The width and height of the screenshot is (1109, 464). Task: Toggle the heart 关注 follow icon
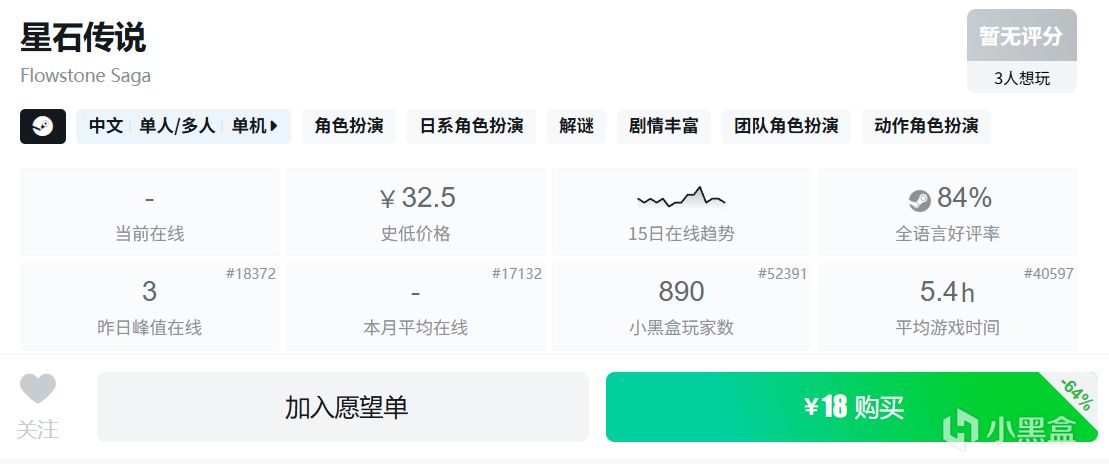[37, 388]
